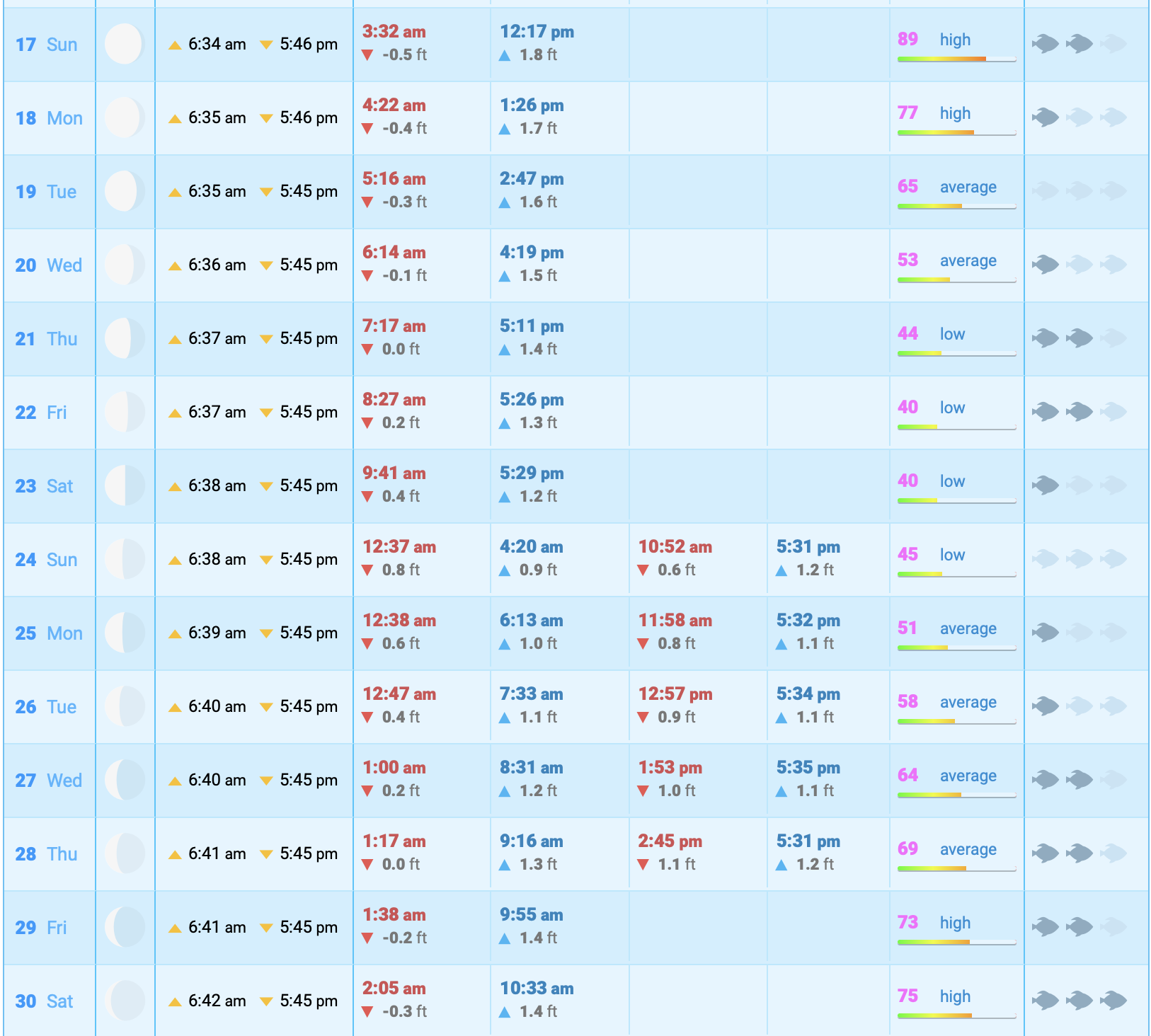Image resolution: width=1151 pixels, height=1036 pixels.
Task: Click the 5:35 pm tide on Wednesday 27
Action: [x=808, y=768]
